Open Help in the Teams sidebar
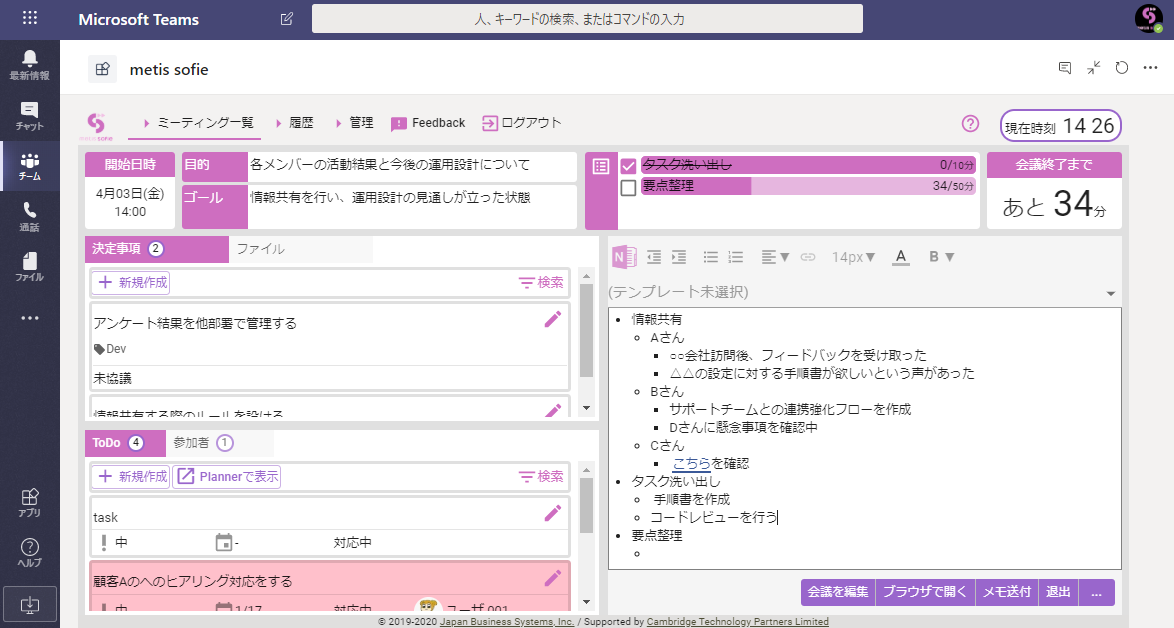 click(30, 552)
